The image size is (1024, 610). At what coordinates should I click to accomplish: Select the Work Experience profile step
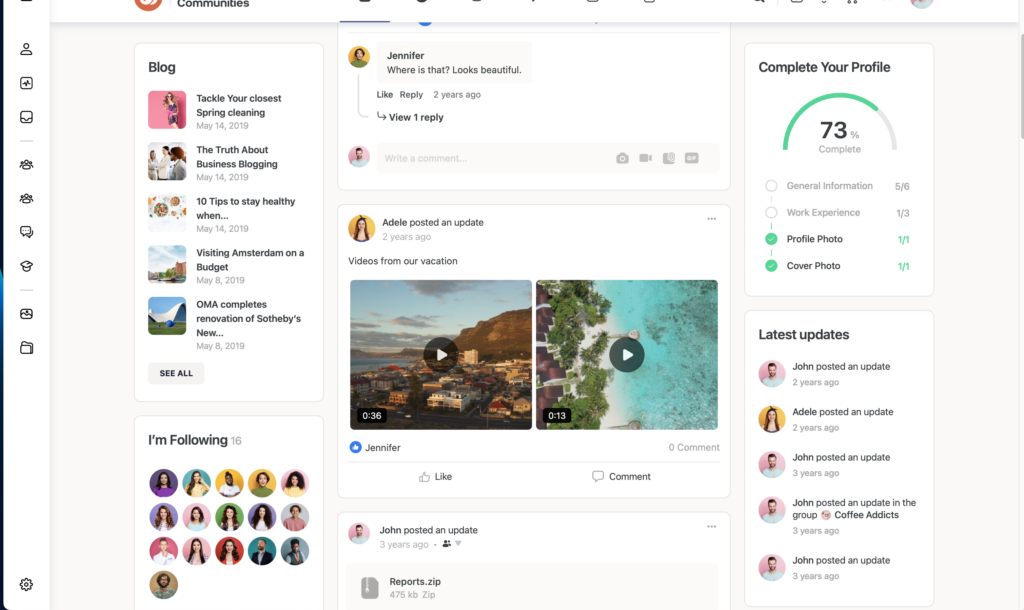822,213
